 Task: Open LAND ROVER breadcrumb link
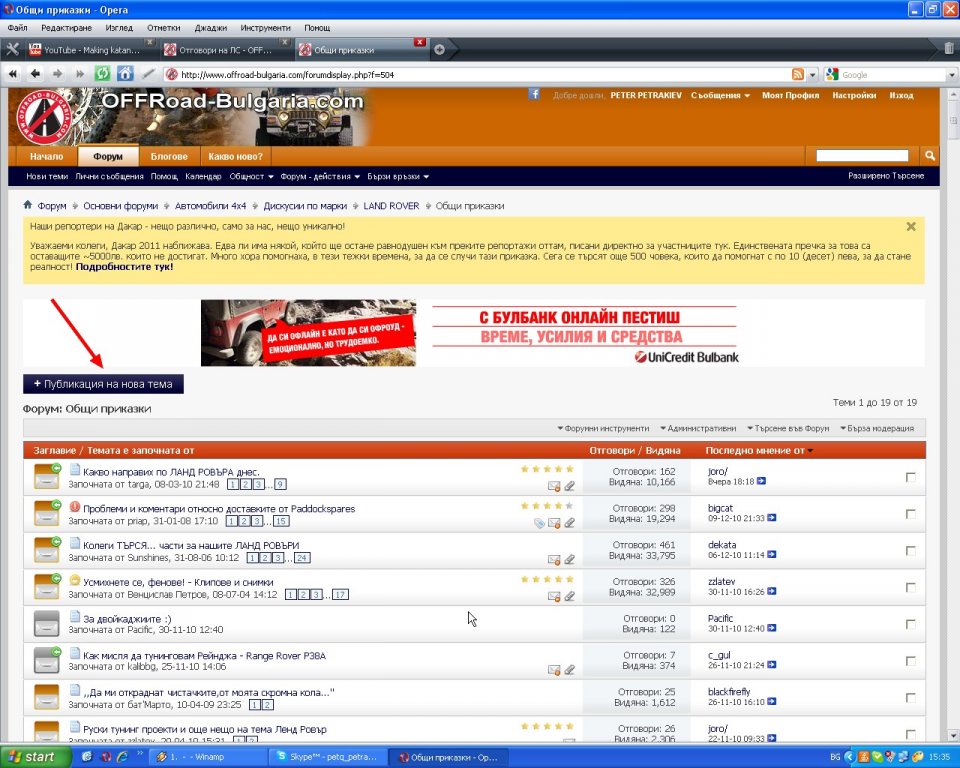pos(391,206)
